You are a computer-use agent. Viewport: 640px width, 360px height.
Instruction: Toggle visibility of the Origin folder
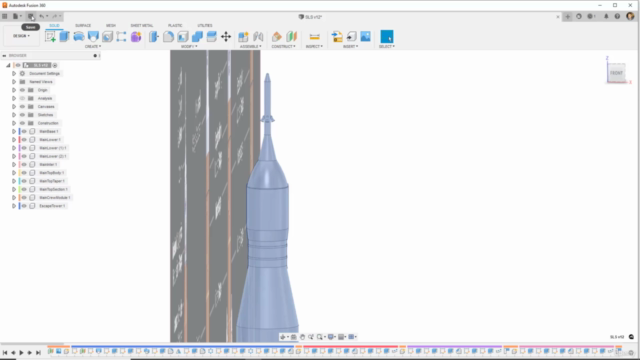[x=22, y=90]
